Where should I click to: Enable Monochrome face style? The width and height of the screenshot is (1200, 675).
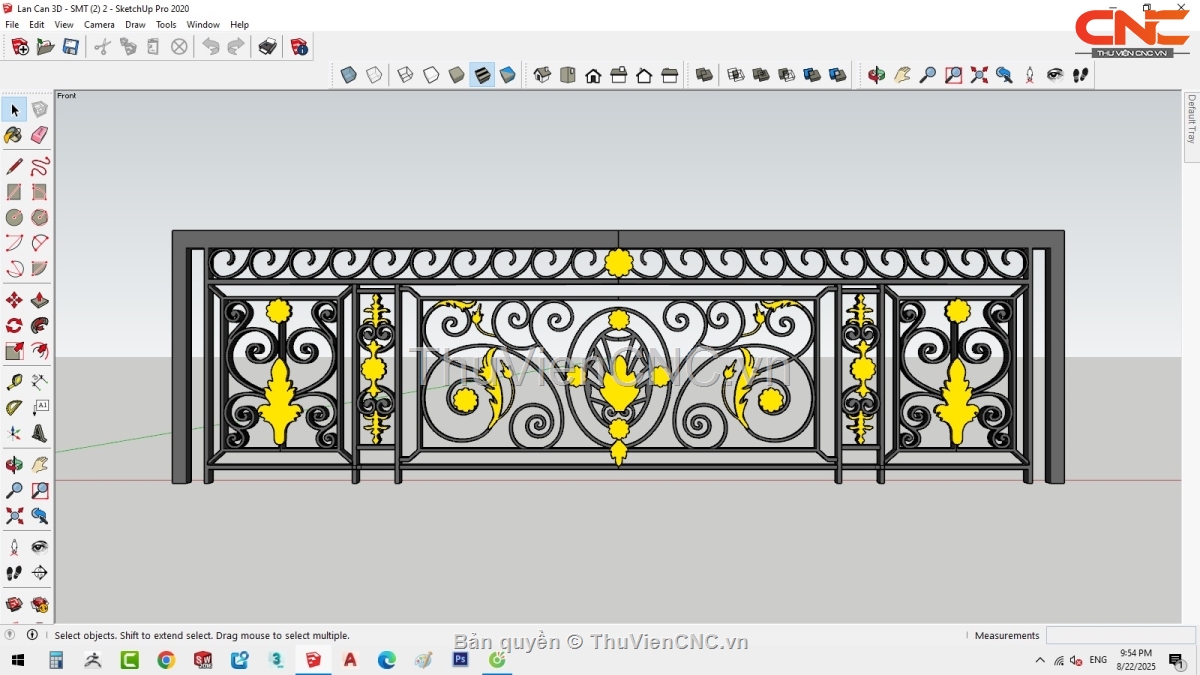click(x=508, y=75)
